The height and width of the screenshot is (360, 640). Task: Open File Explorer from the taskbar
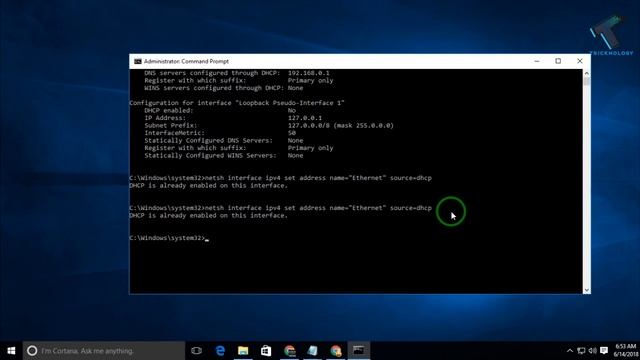[x=243, y=351]
